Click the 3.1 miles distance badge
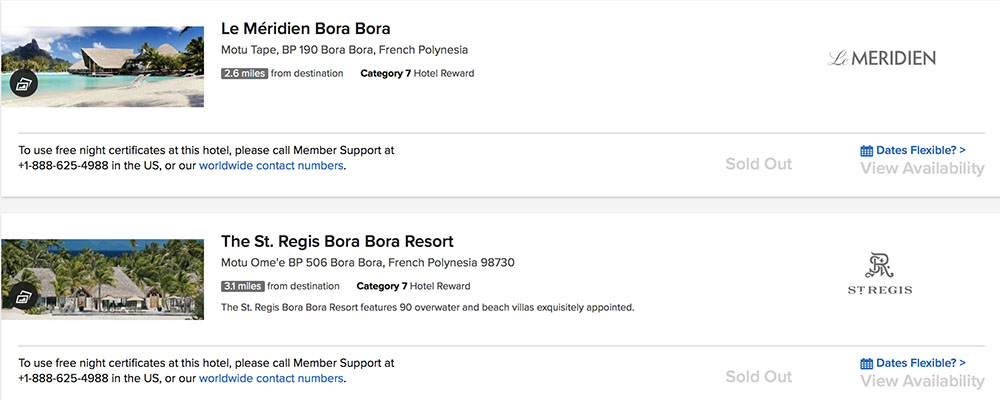Image resolution: width=1000 pixels, height=400 pixels. click(242, 286)
